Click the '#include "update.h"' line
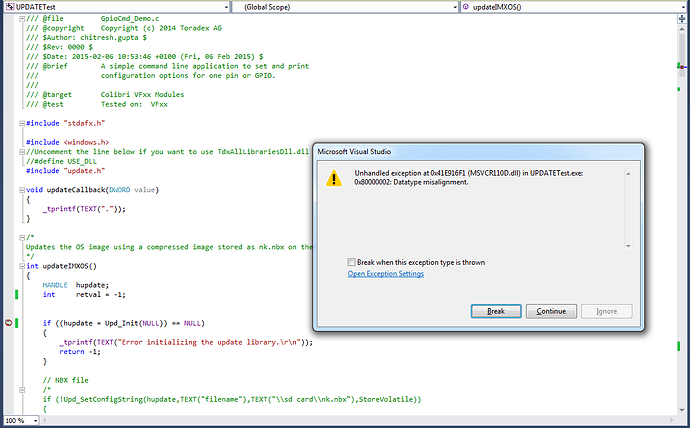The image size is (690, 428). pyautogui.click(x=66, y=171)
